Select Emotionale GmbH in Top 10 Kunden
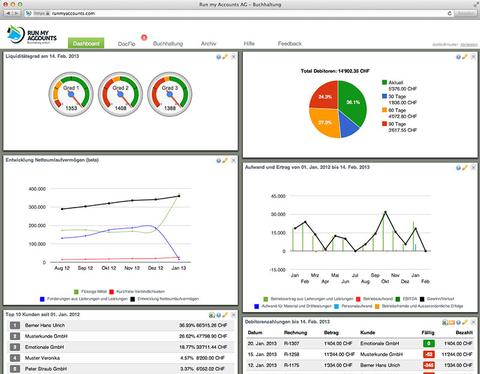Screen dimensions: 480x374 120,347
